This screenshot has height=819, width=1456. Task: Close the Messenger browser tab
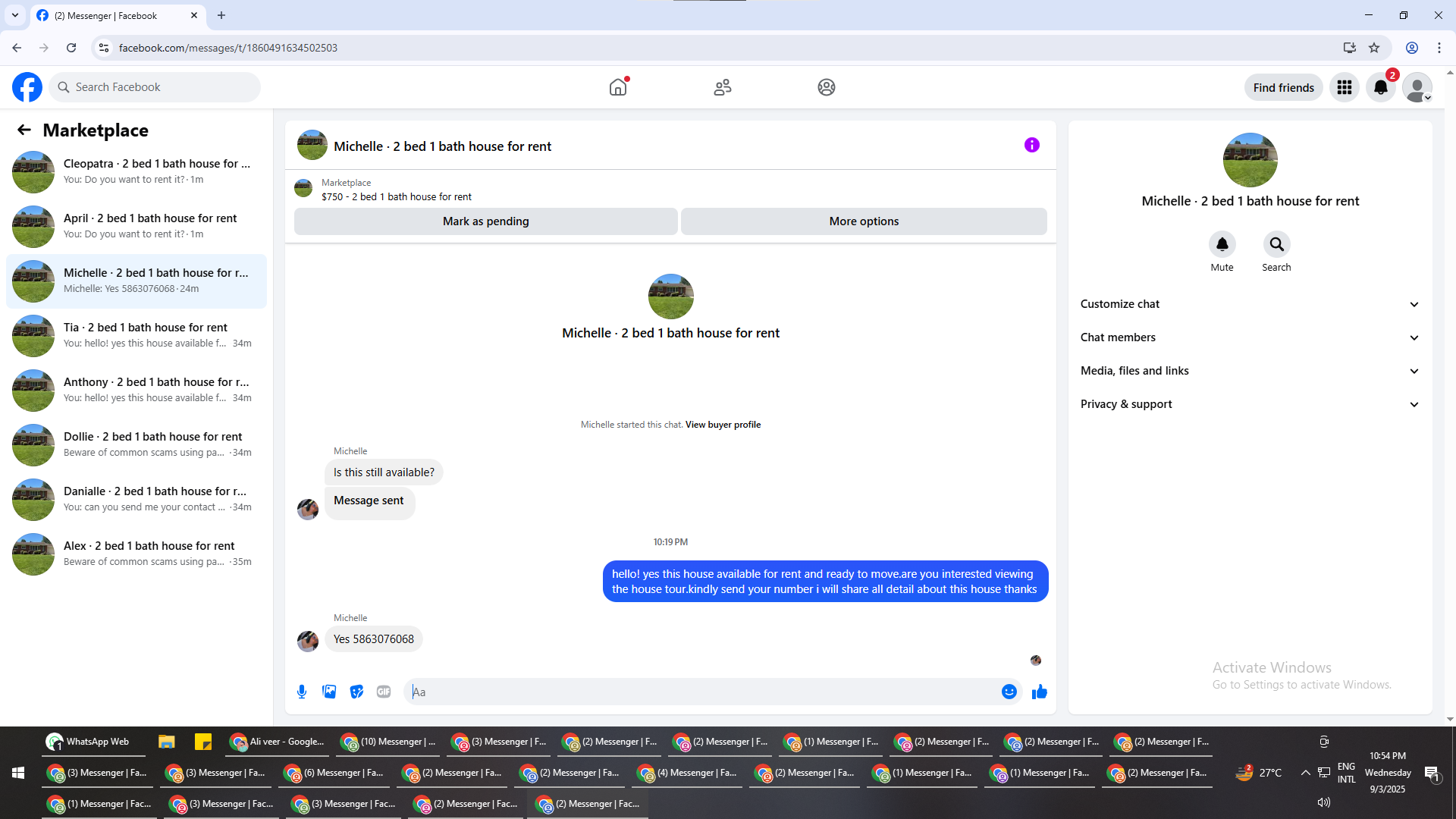194,15
